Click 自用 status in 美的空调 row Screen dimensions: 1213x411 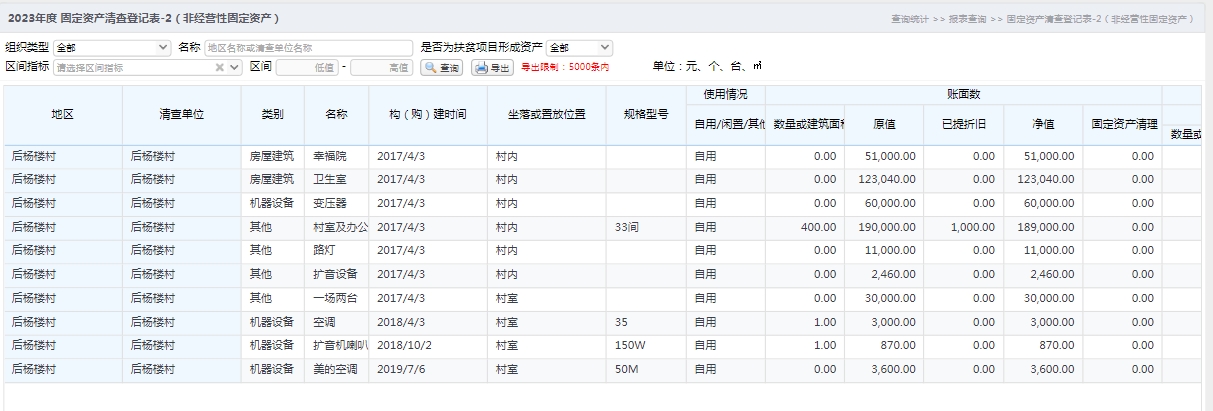[725, 369]
